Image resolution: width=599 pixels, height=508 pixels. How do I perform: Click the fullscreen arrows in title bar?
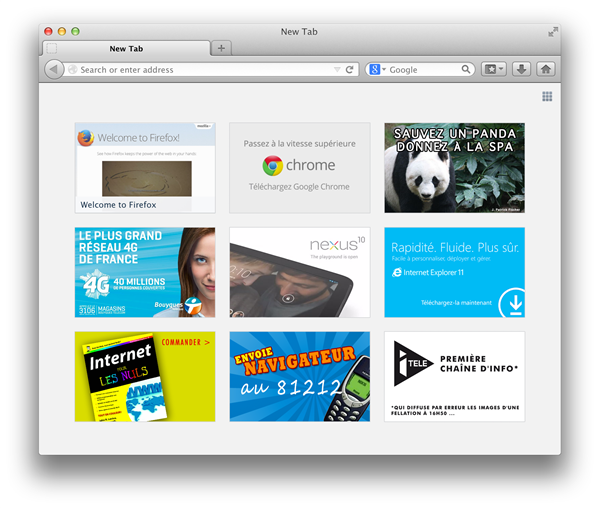point(553,32)
